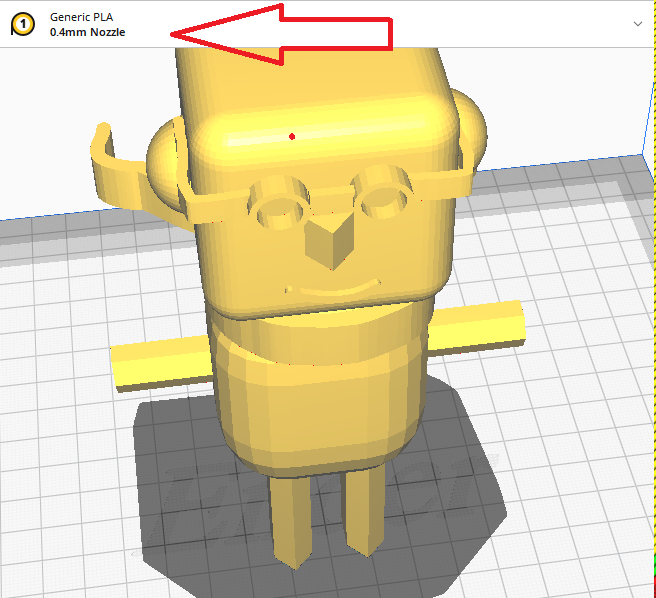
Task: Click the "Generic PLA" material label
Action: (81, 17)
